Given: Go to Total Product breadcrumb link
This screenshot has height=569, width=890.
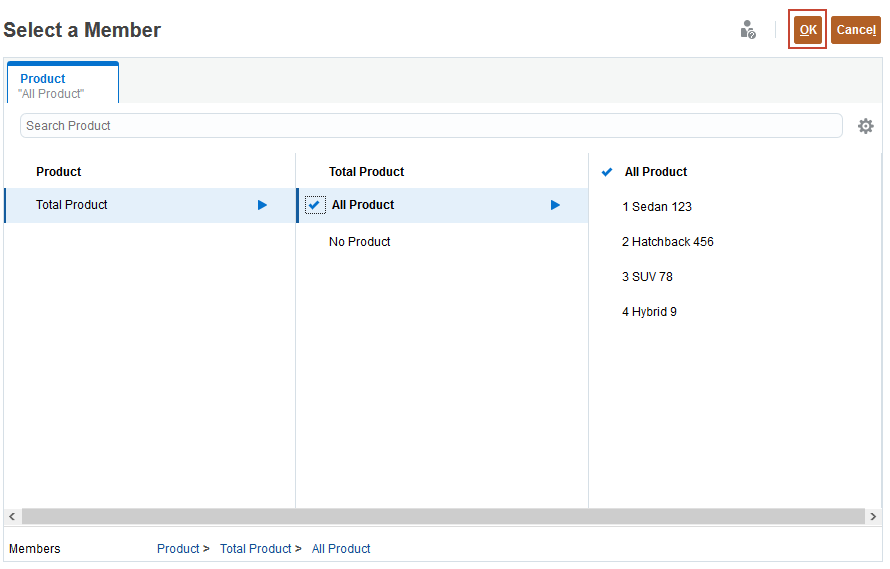Looking at the screenshot, I should click(255, 549).
